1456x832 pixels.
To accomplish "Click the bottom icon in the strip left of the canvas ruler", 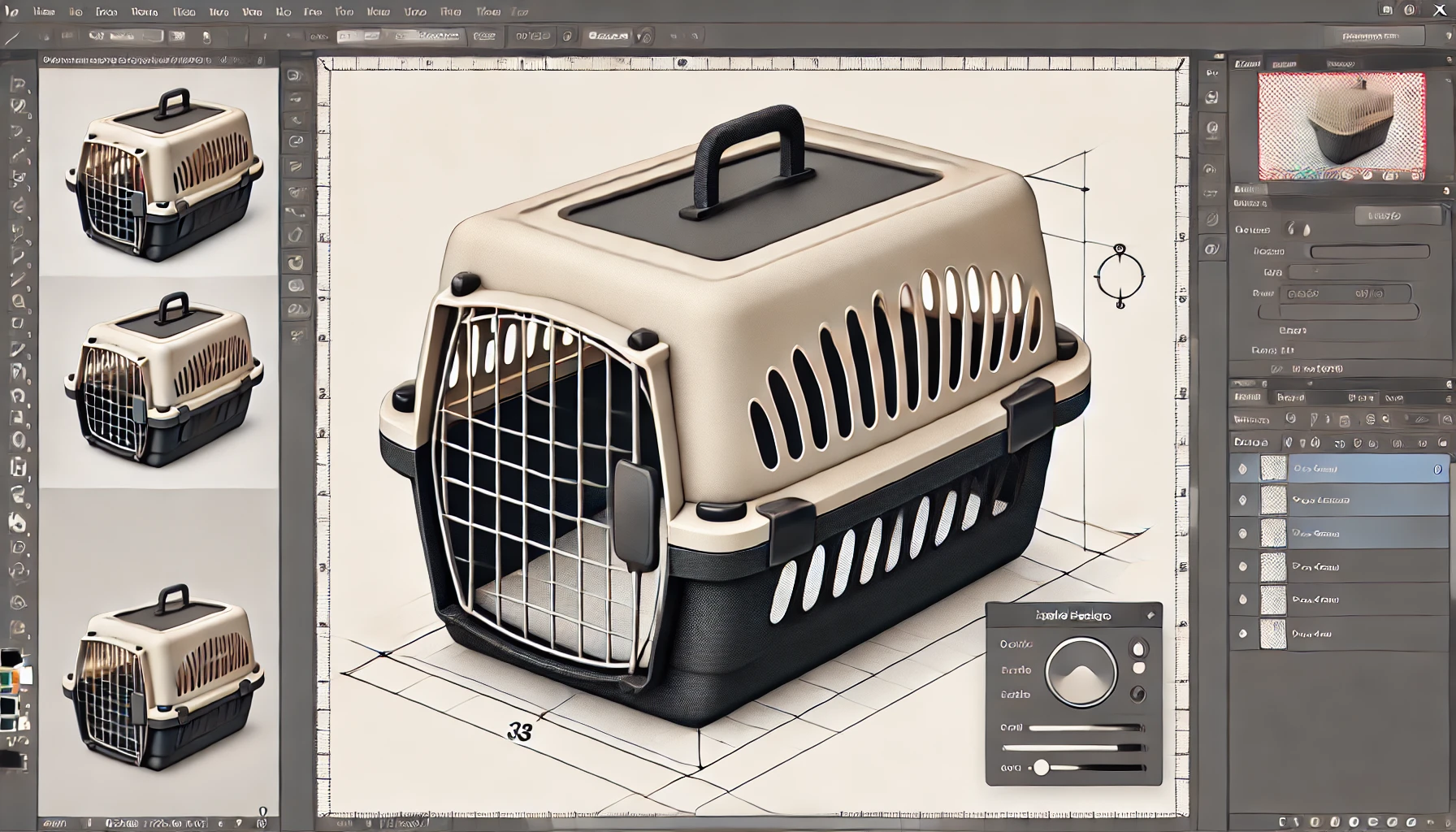I will pyautogui.click(x=297, y=335).
